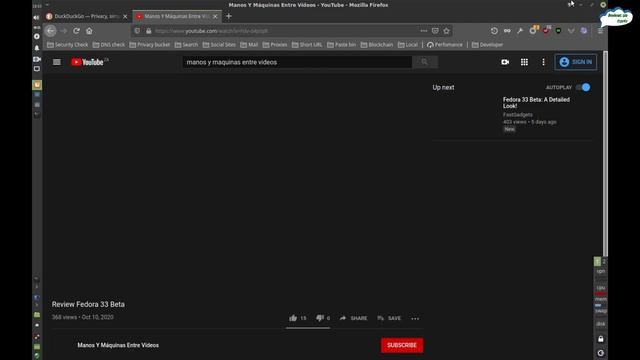Open YouTube settings three-dot menu
The width and height of the screenshot is (640, 360).
click(543, 62)
